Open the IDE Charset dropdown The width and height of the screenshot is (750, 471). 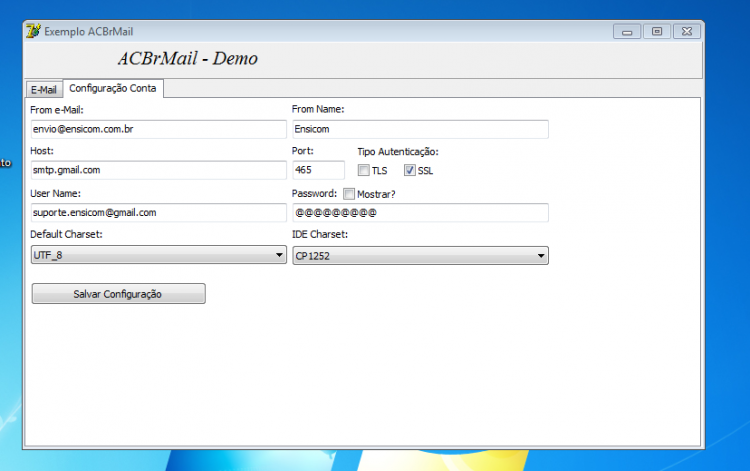point(420,256)
